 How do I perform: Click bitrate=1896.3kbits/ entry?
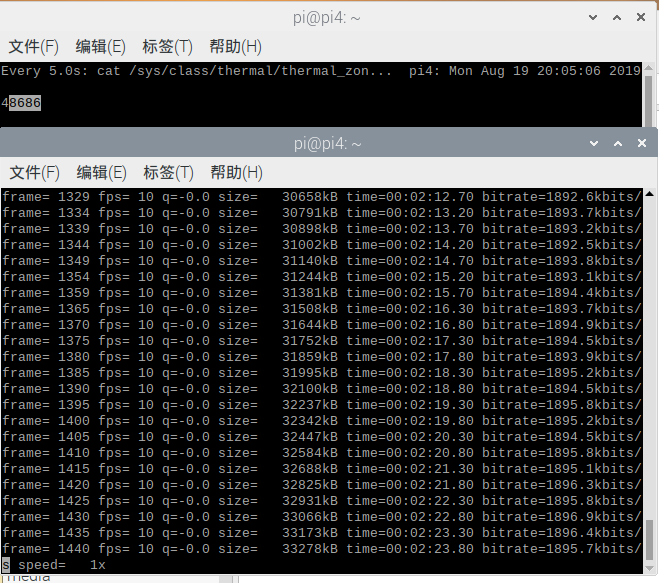[x=561, y=485]
